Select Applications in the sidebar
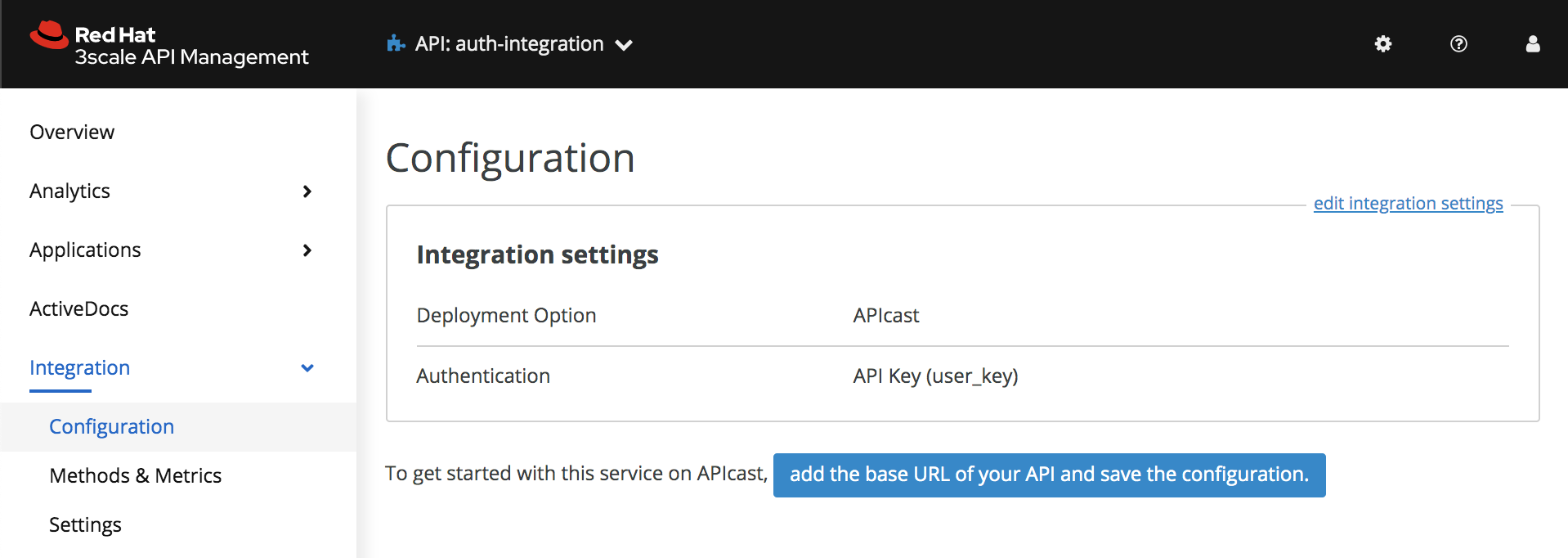 coord(85,250)
